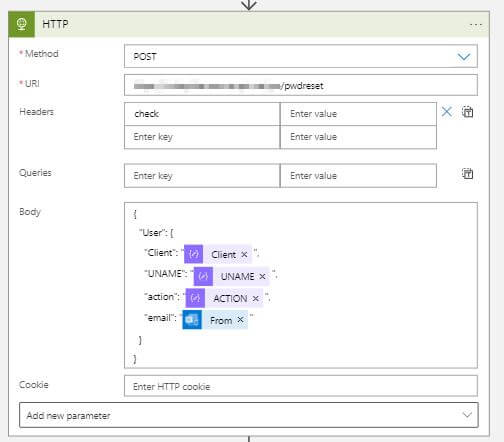Click the URI field ending in /pwdreset

click(301, 85)
